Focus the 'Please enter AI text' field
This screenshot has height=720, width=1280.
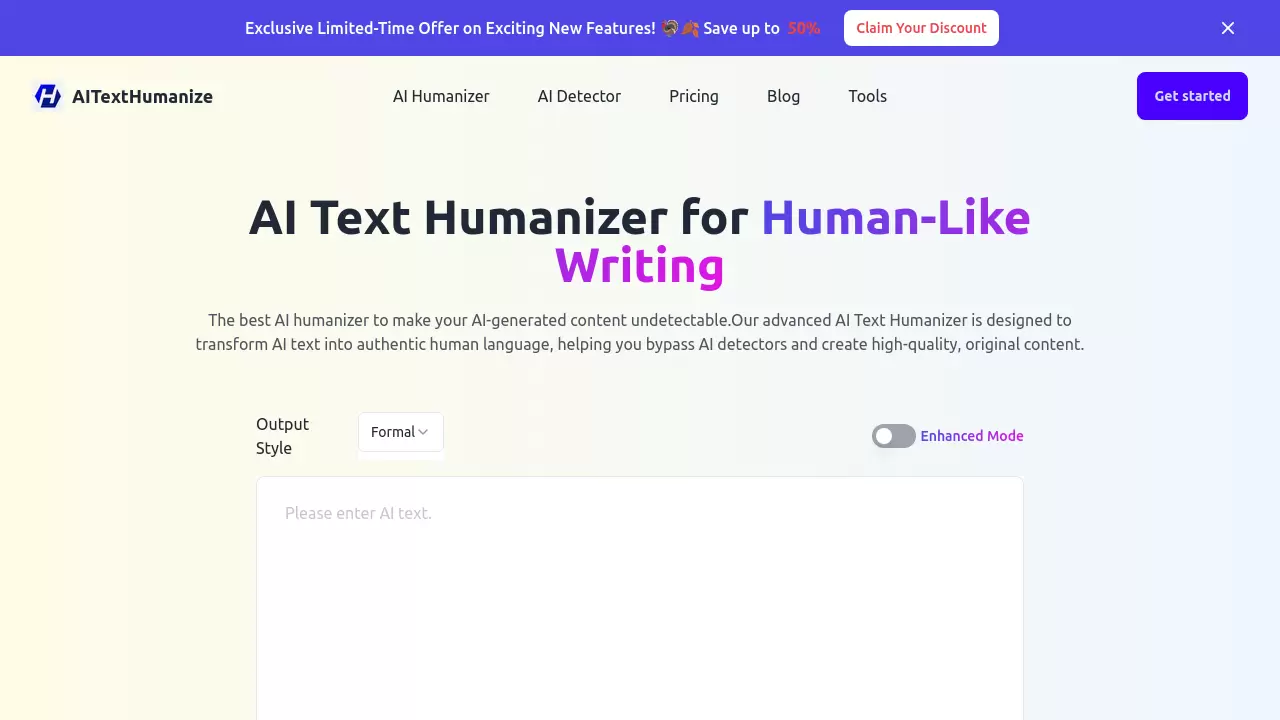click(x=640, y=598)
